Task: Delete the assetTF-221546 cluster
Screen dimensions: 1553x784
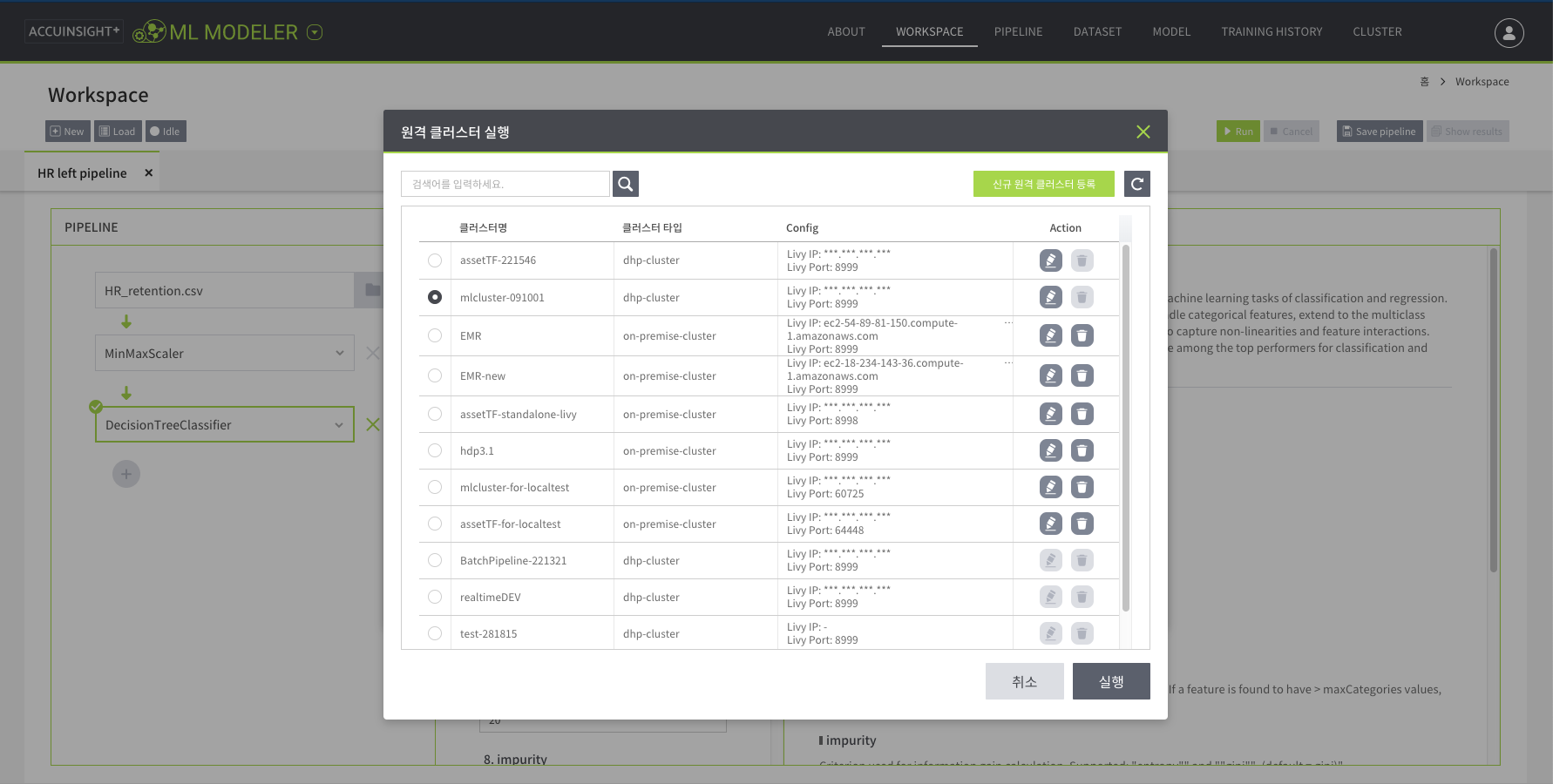Action: (1082, 260)
